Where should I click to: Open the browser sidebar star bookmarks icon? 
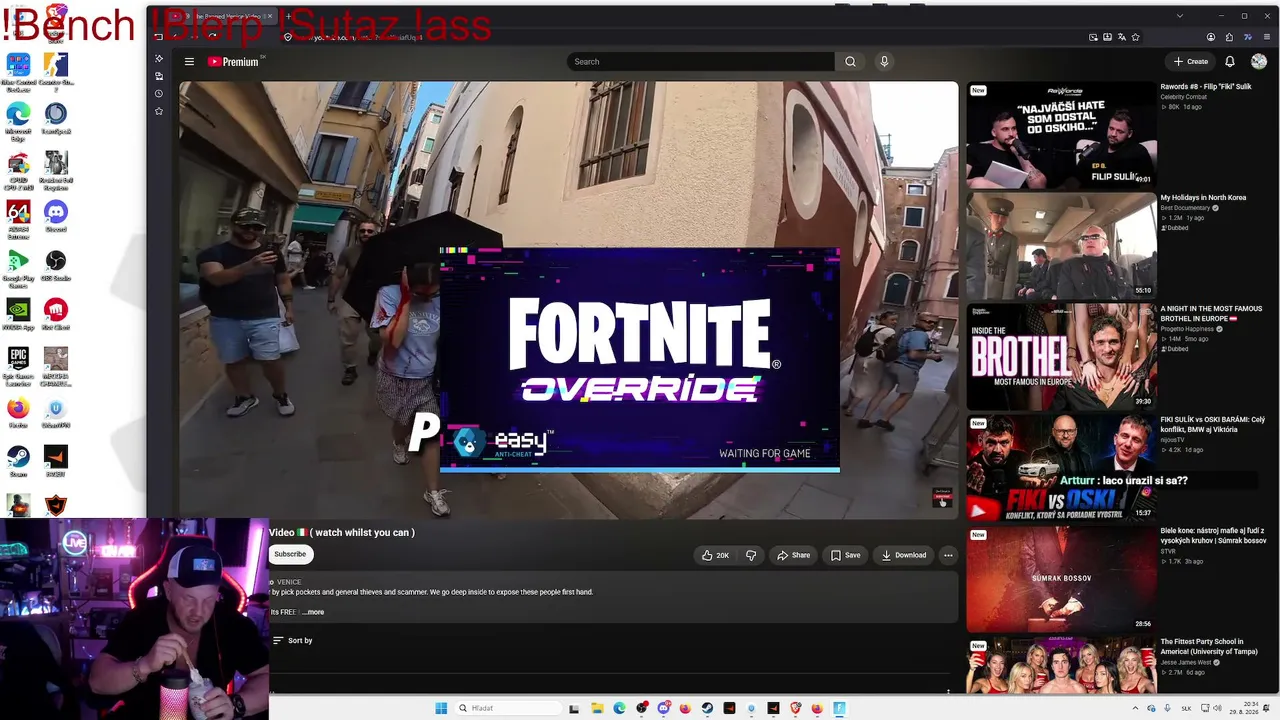point(159,111)
